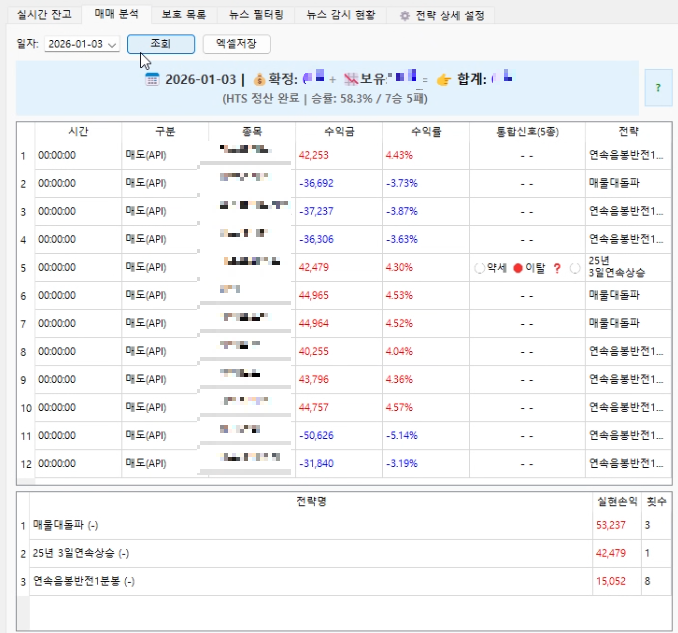Select loss value -50,626 in row 11
The height and width of the screenshot is (633, 678).
(316, 436)
